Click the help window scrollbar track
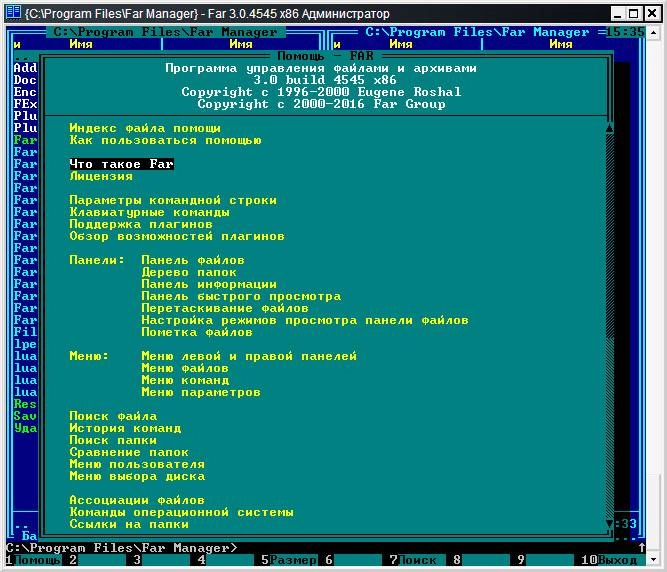Viewport: 667px width, 572px height. [610, 326]
